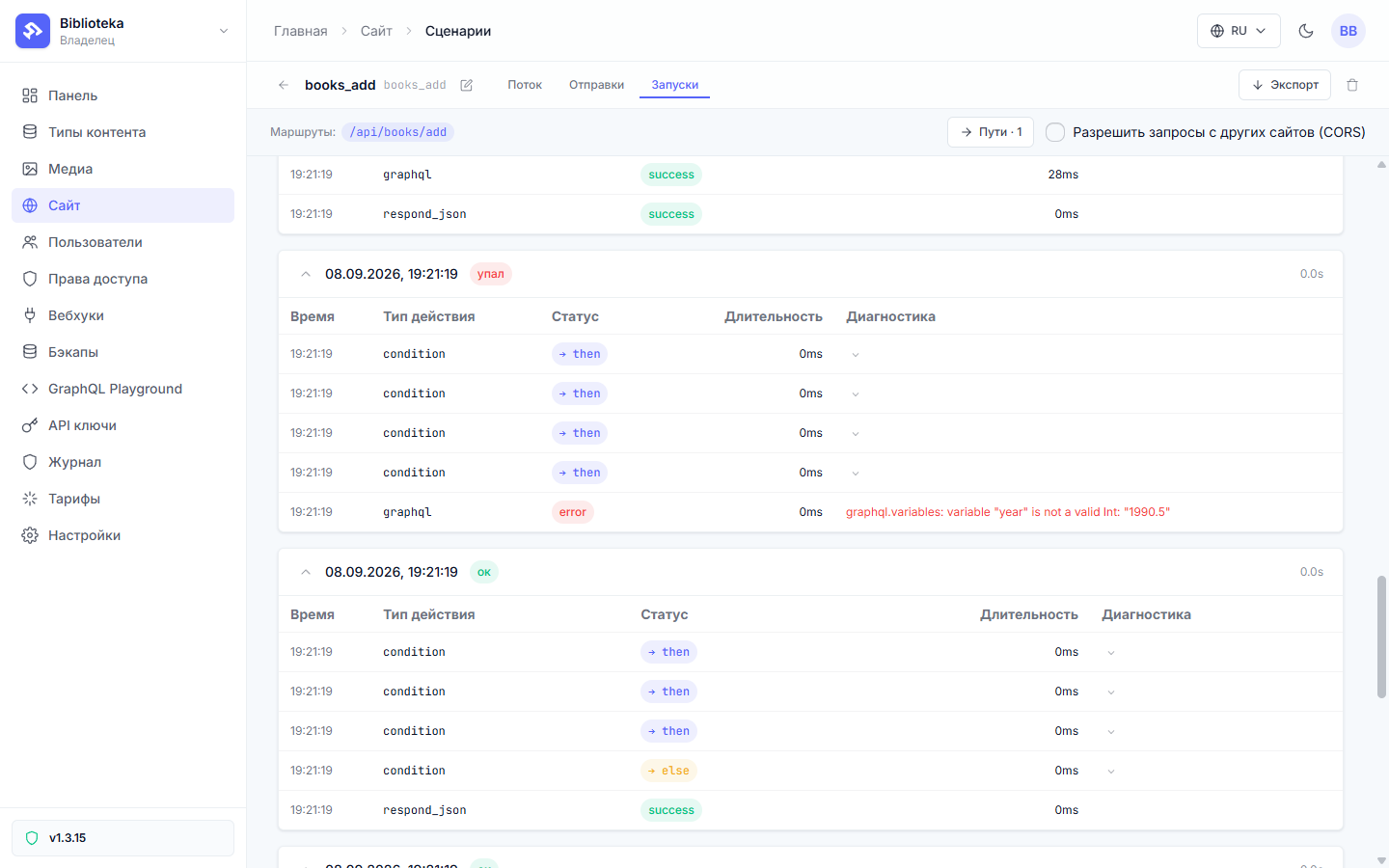Click the Biblioteka logo icon
This screenshot has width=1389, height=868.
pyautogui.click(x=33, y=31)
